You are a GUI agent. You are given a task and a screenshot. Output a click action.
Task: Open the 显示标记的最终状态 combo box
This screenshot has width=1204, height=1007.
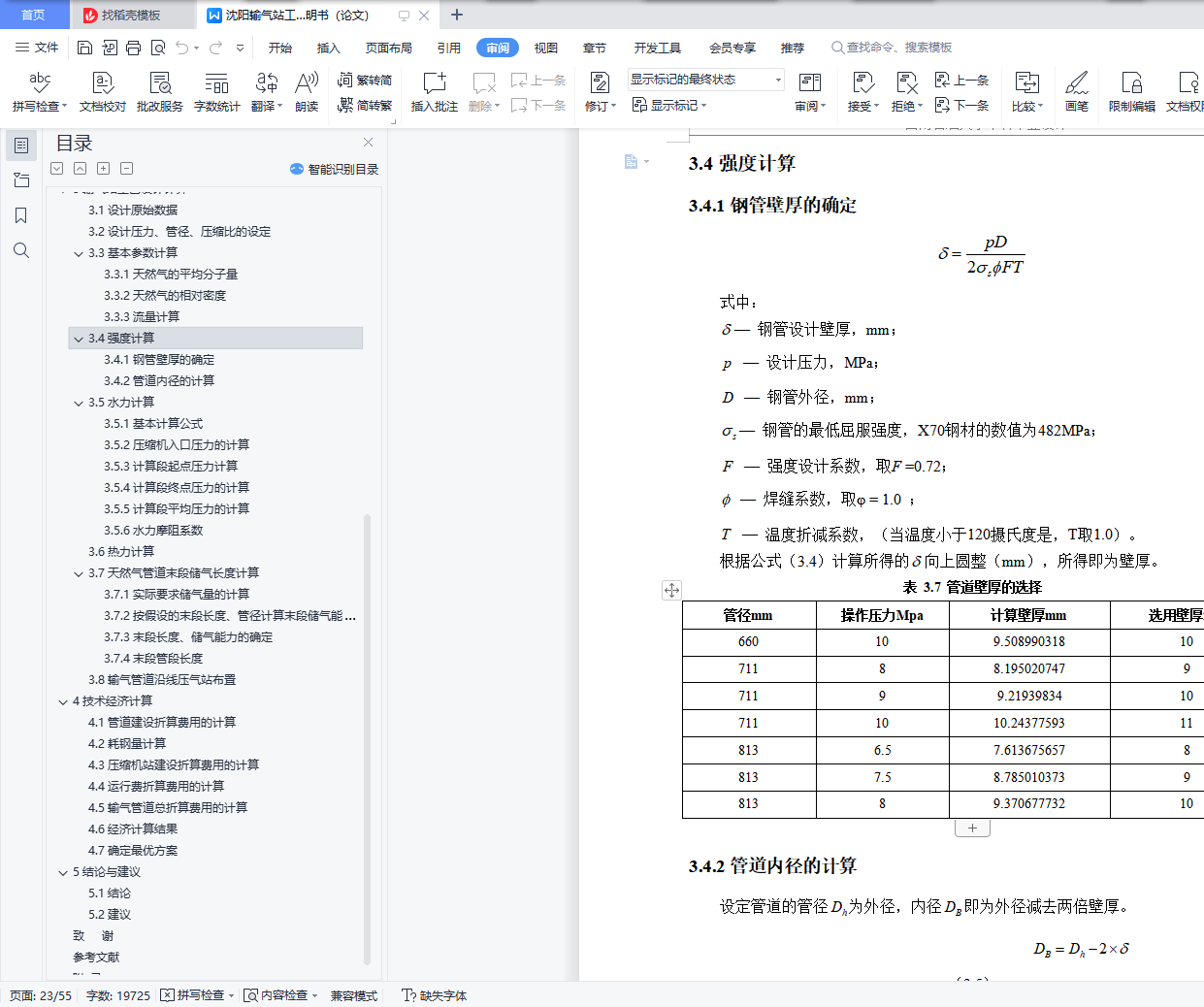pos(705,80)
